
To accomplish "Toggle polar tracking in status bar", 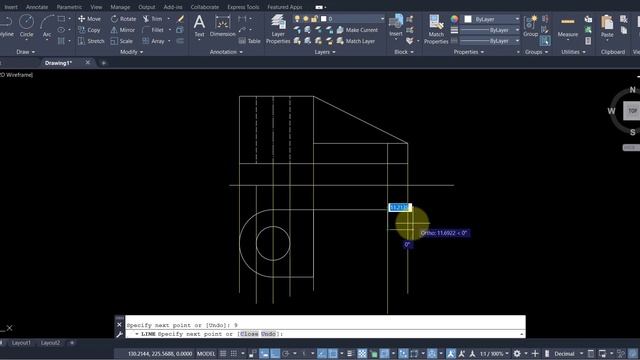I will (285, 353).
